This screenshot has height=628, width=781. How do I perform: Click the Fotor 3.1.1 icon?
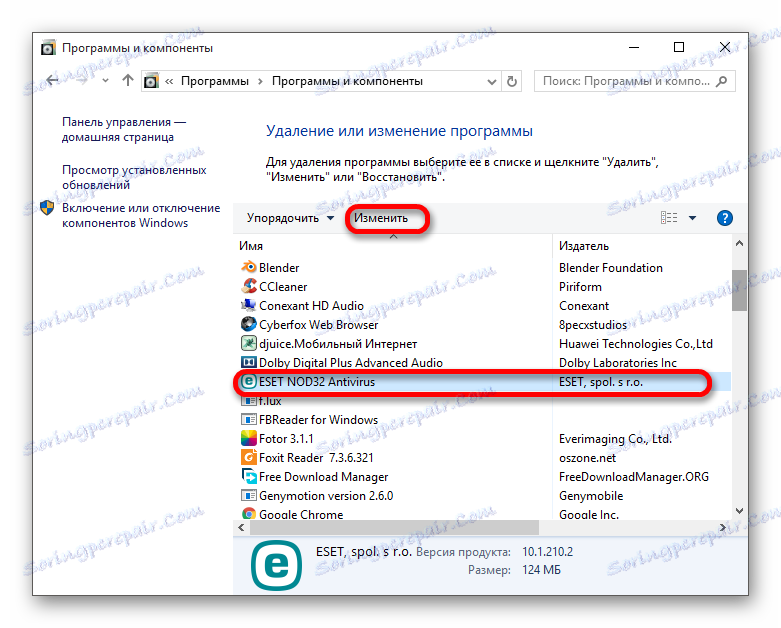(x=249, y=438)
